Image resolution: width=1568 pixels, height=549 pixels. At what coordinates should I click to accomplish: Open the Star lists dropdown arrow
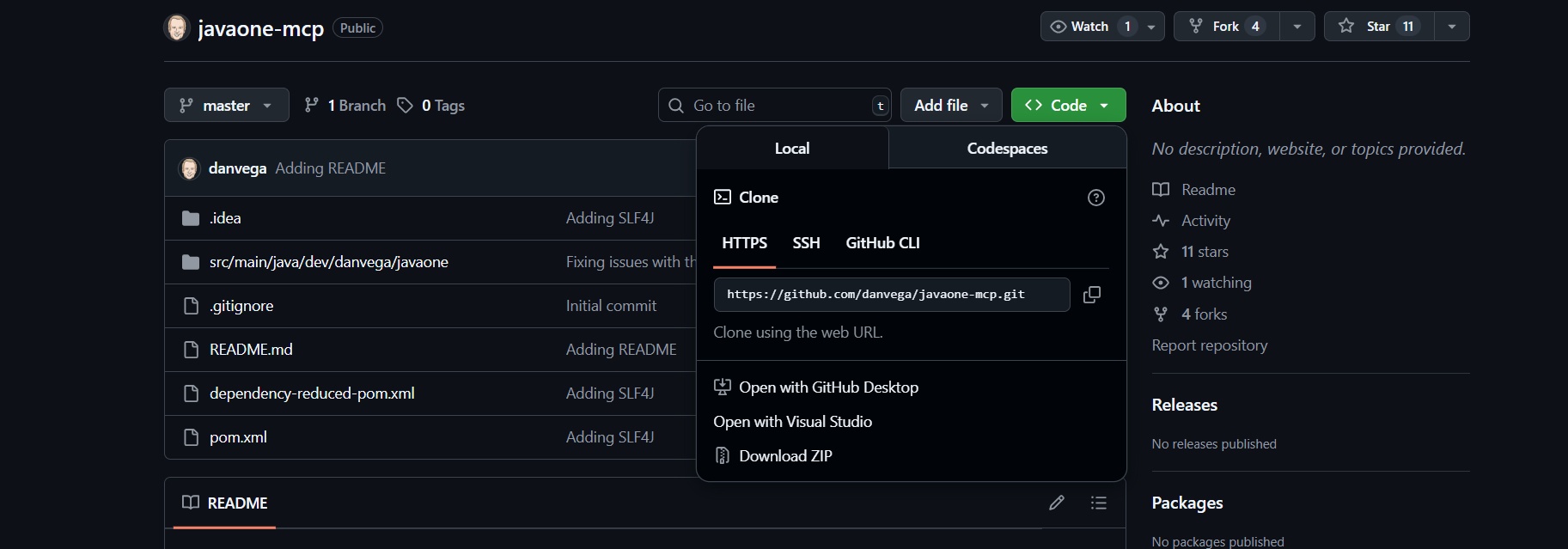(1452, 27)
